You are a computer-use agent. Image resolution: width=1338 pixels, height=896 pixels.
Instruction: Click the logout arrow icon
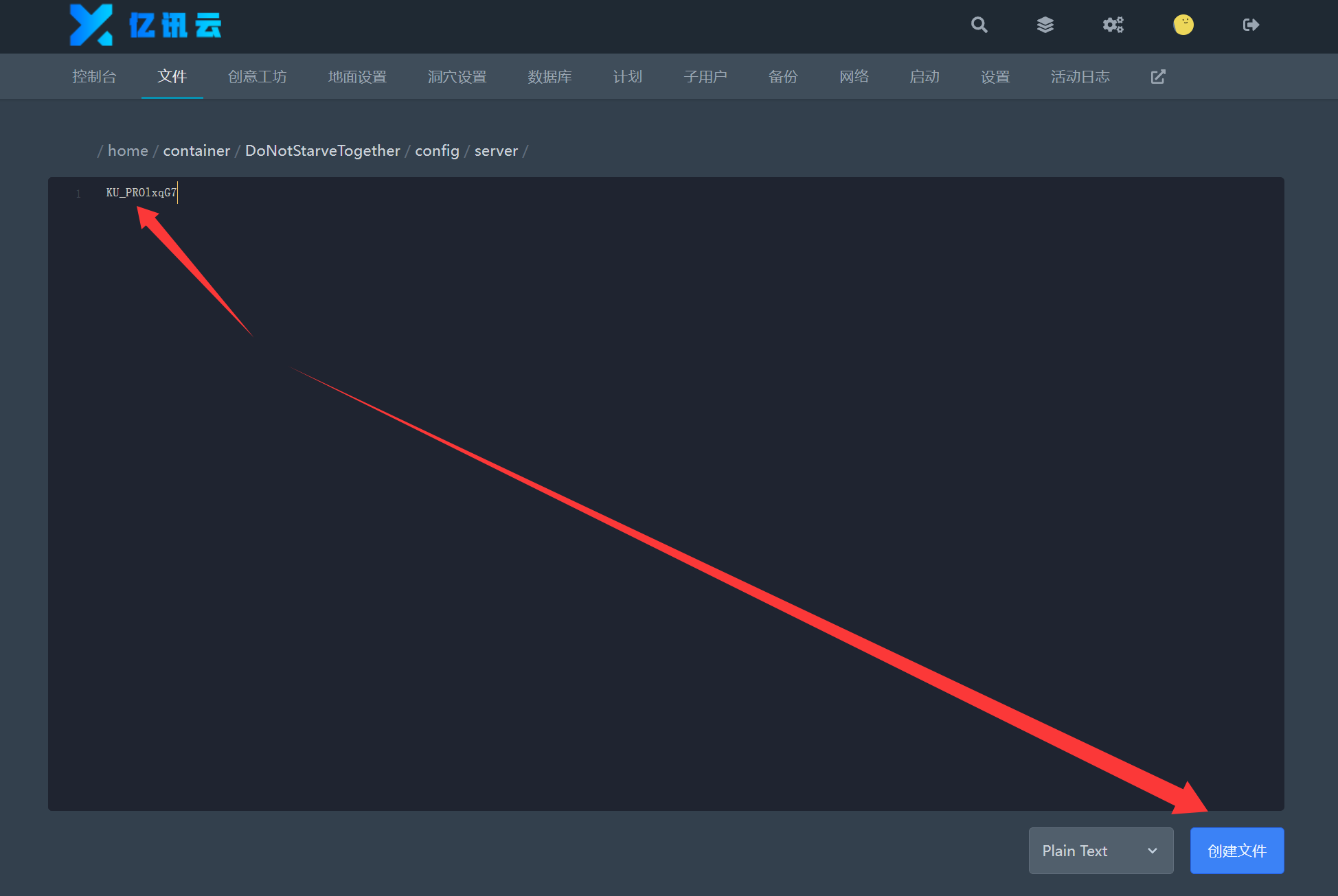point(1251,25)
